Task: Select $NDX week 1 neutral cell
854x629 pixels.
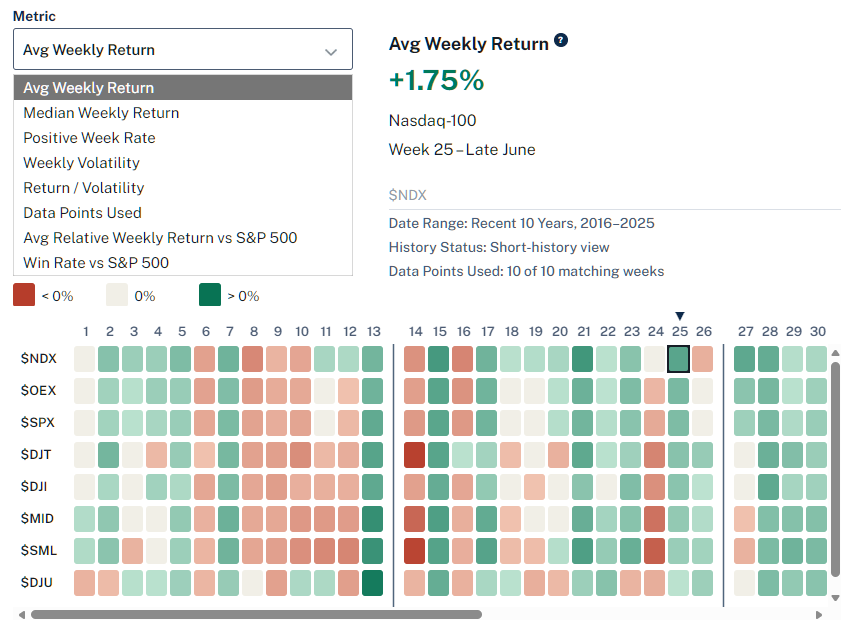Action: pyautogui.click(x=84, y=359)
